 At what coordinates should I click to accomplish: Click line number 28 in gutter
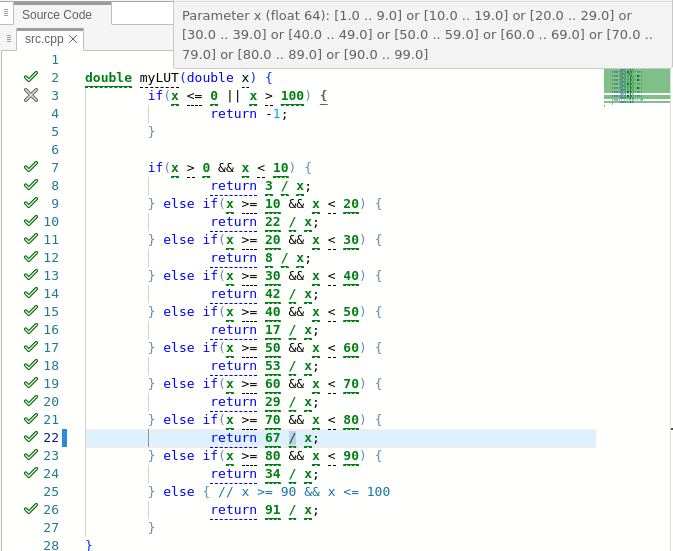(x=51, y=545)
